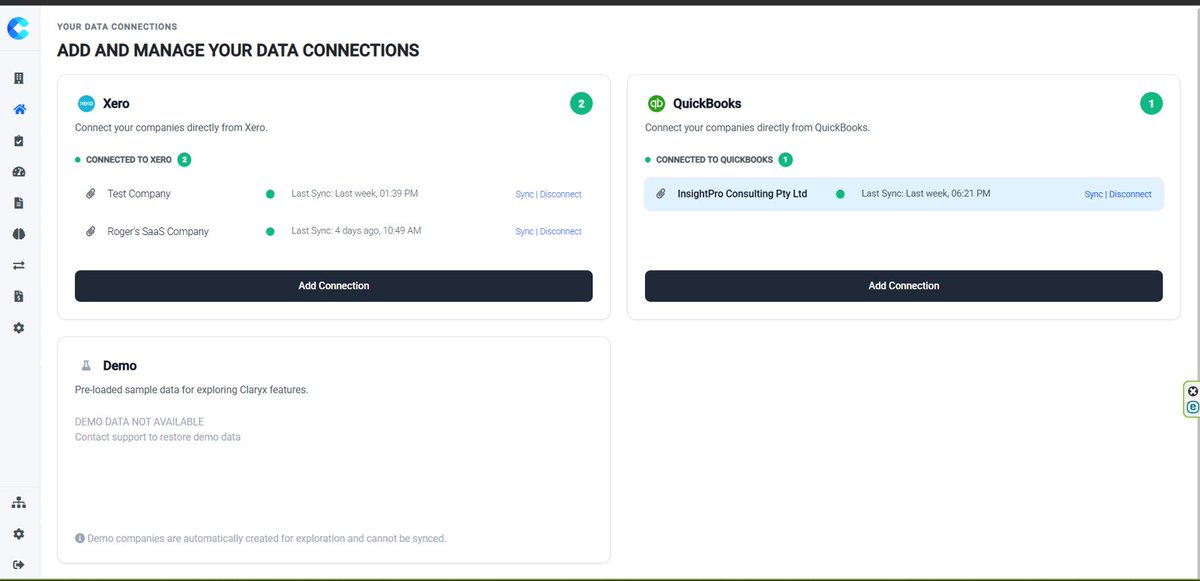Screen dimensions: 1200x581
Task: Click the Demo card title text
Action: tap(120, 366)
